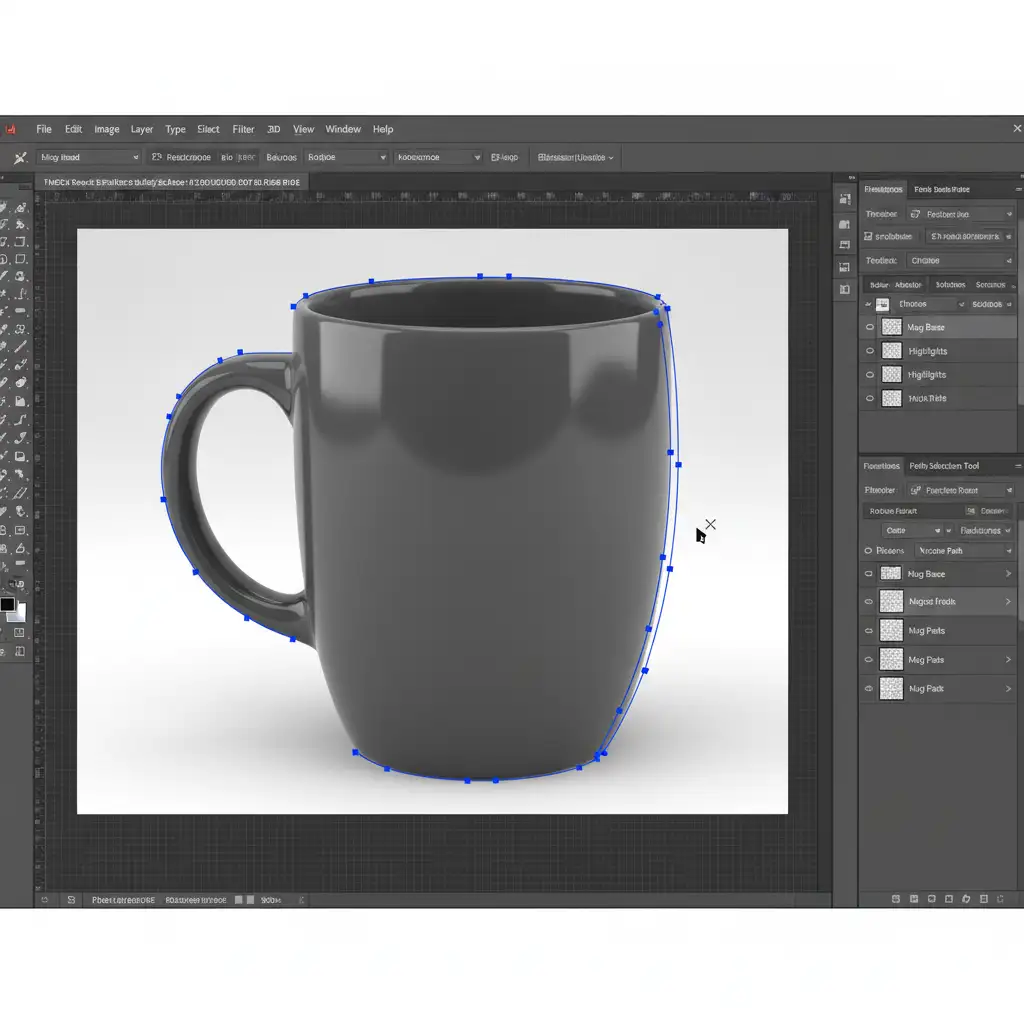Click the black foreground color swatch

click(x=8, y=604)
